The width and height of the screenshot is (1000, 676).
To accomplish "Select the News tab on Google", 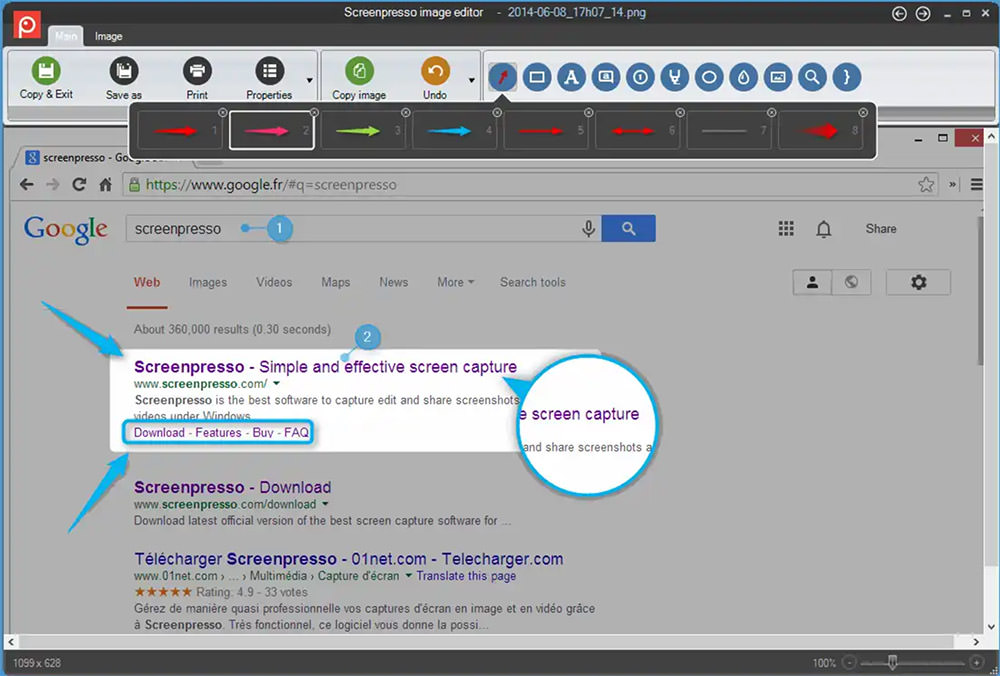I will click(393, 283).
